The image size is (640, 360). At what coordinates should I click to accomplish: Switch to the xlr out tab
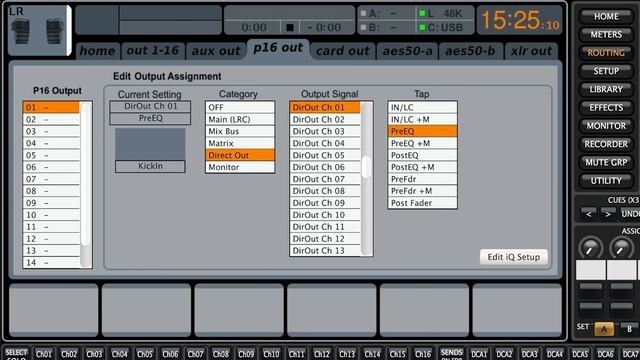coord(531,51)
